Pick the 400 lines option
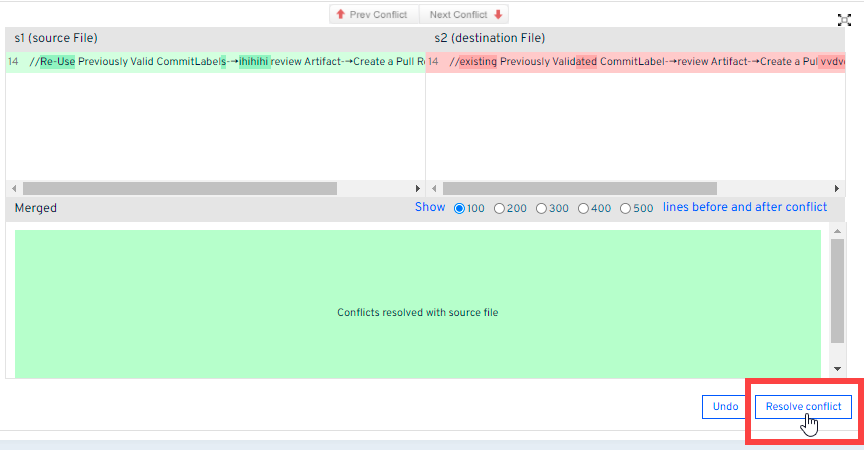864x450 pixels. point(584,208)
